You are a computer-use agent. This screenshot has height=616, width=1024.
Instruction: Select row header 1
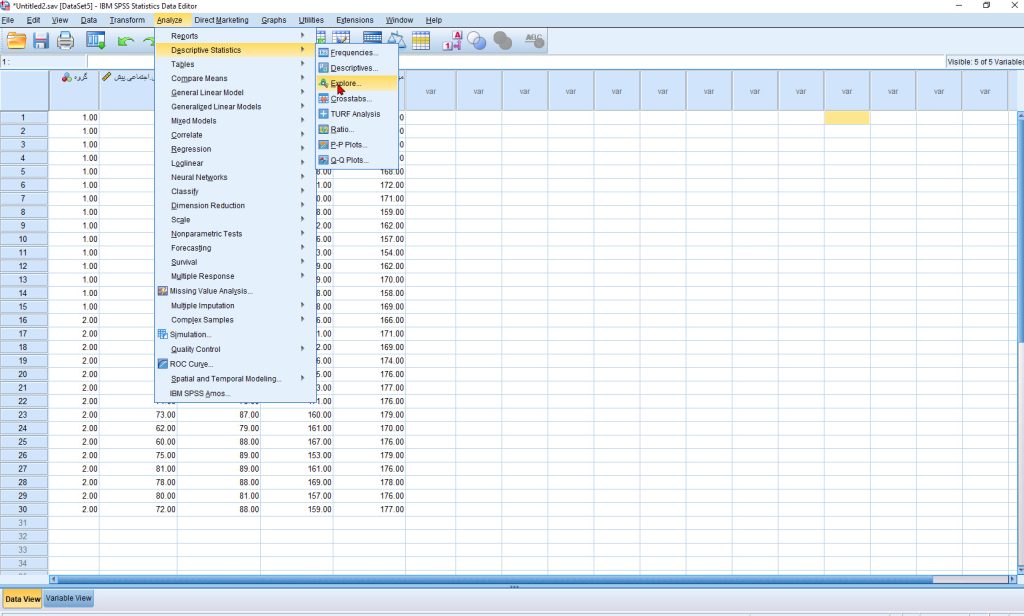pyautogui.click(x=24, y=118)
